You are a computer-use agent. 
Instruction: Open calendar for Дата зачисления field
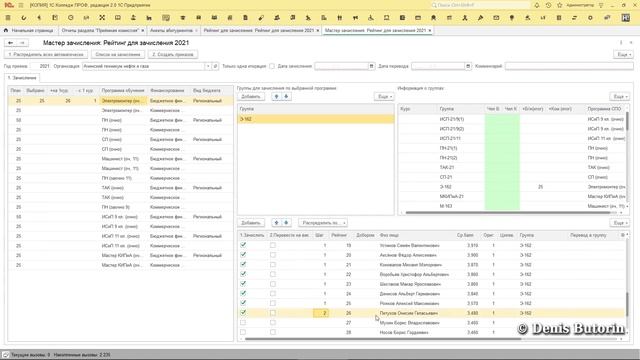click(x=371, y=66)
